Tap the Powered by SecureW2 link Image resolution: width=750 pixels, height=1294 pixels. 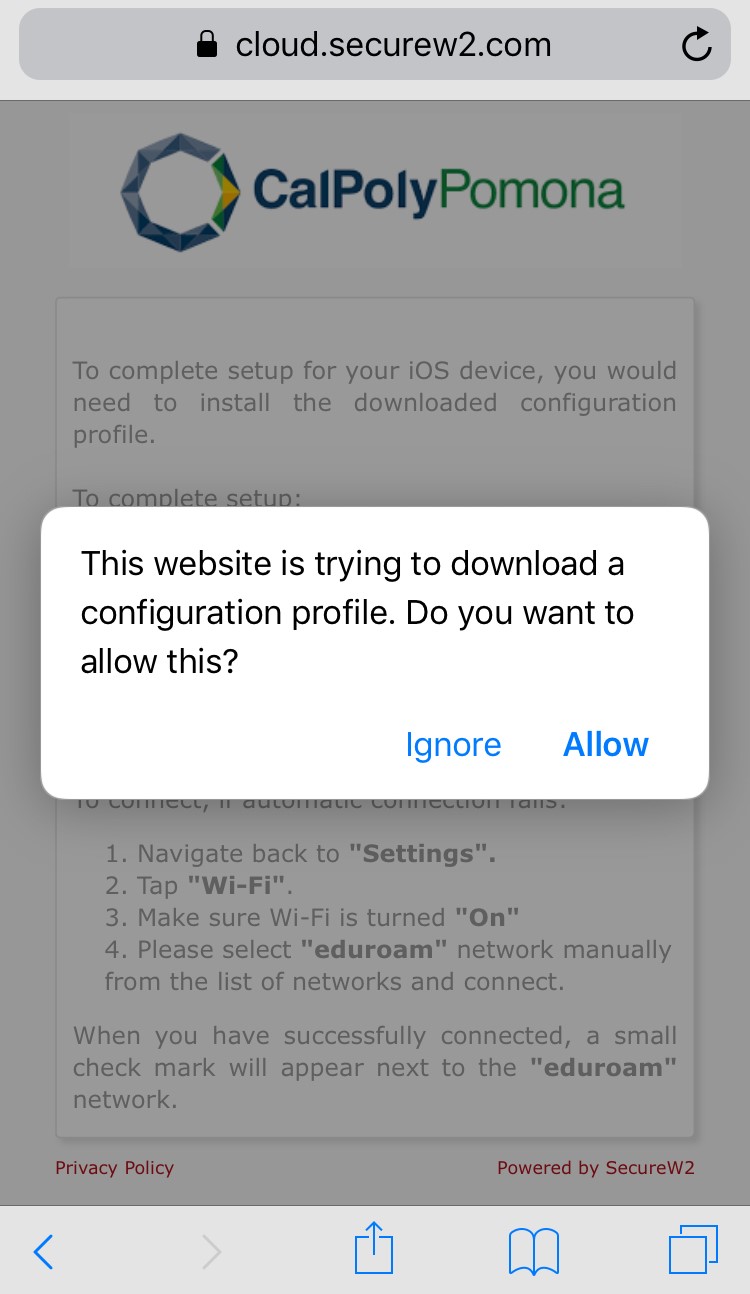595,1167
